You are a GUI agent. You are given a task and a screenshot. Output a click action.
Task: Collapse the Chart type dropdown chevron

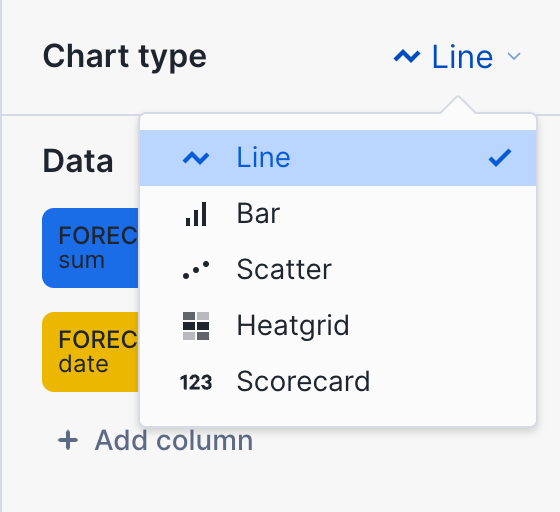(x=514, y=56)
